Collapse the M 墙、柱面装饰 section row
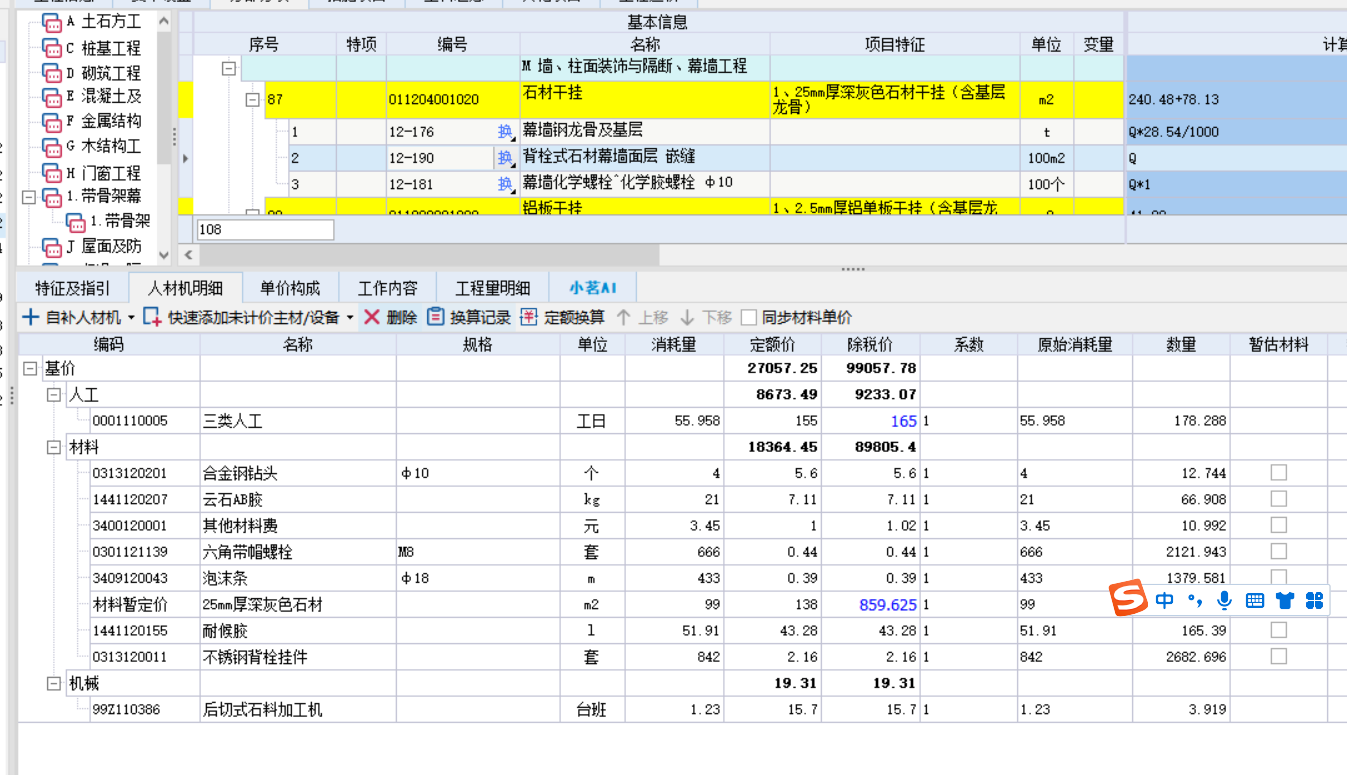Viewport: 1347px width, 775px height. click(229, 68)
